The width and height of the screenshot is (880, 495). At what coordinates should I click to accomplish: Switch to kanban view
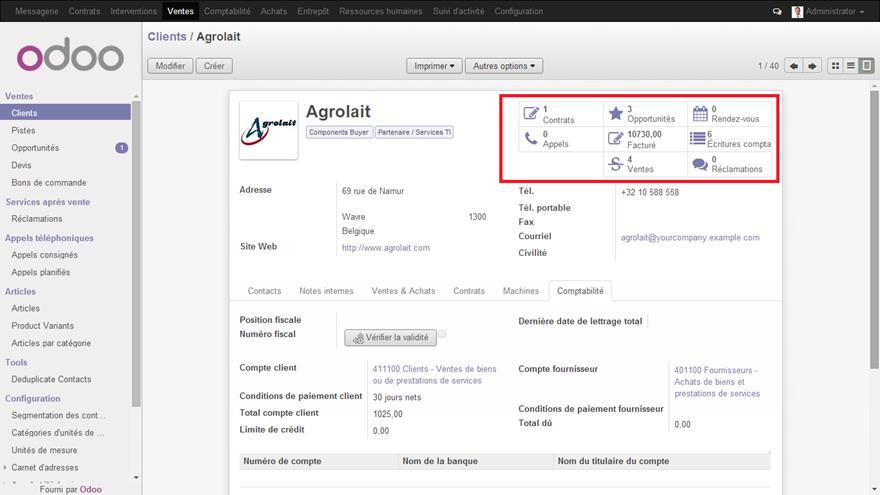835,66
